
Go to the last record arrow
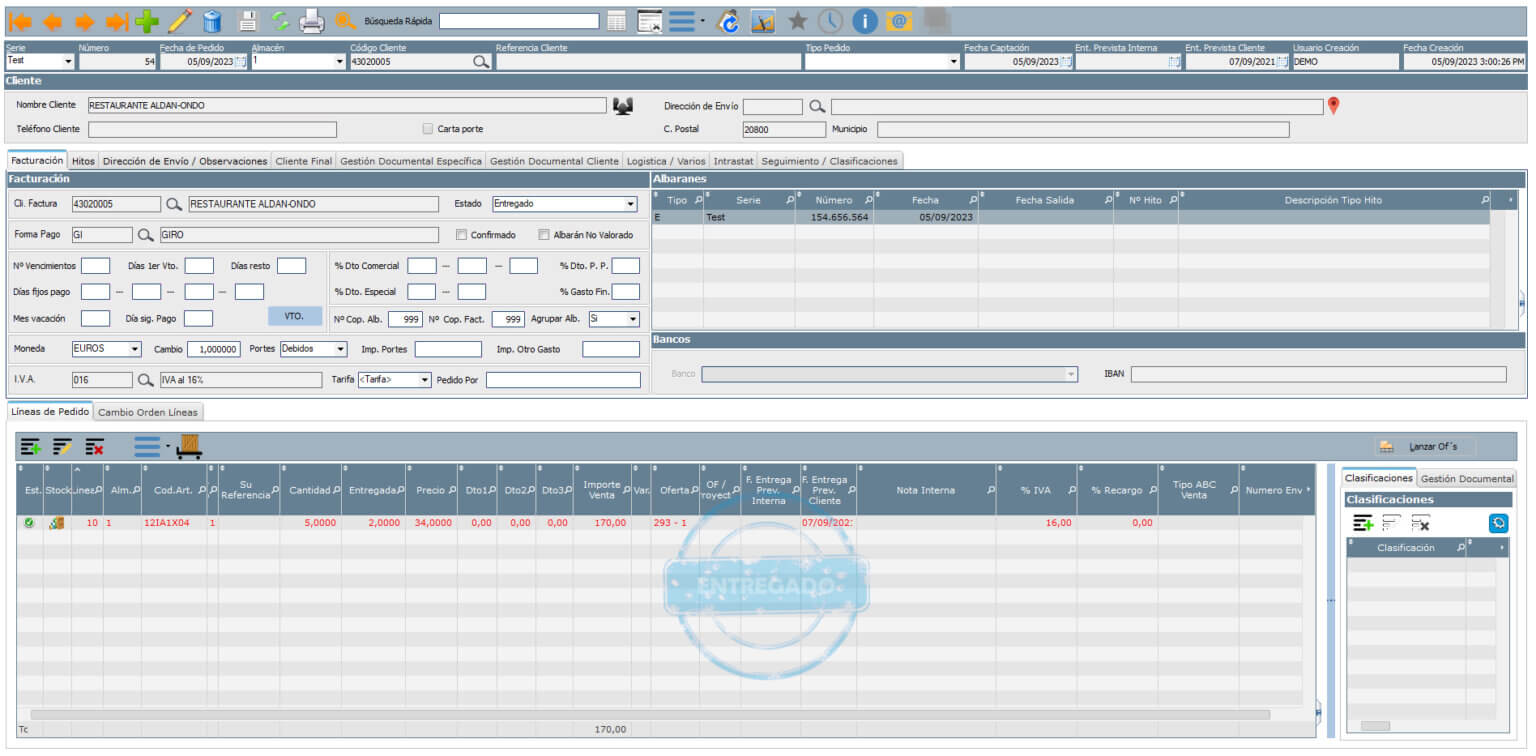click(117, 20)
